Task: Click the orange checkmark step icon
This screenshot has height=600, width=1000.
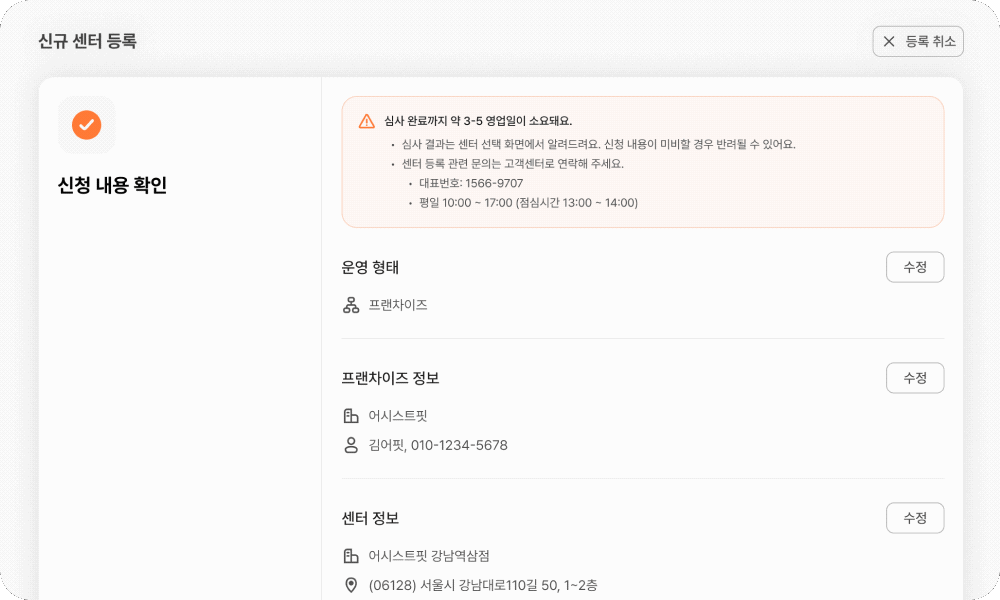Action: (x=87, y=125)
